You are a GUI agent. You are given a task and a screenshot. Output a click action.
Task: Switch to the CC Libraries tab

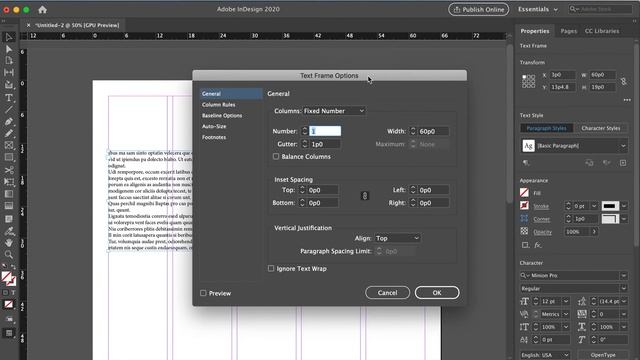click(x=602, y=31)
